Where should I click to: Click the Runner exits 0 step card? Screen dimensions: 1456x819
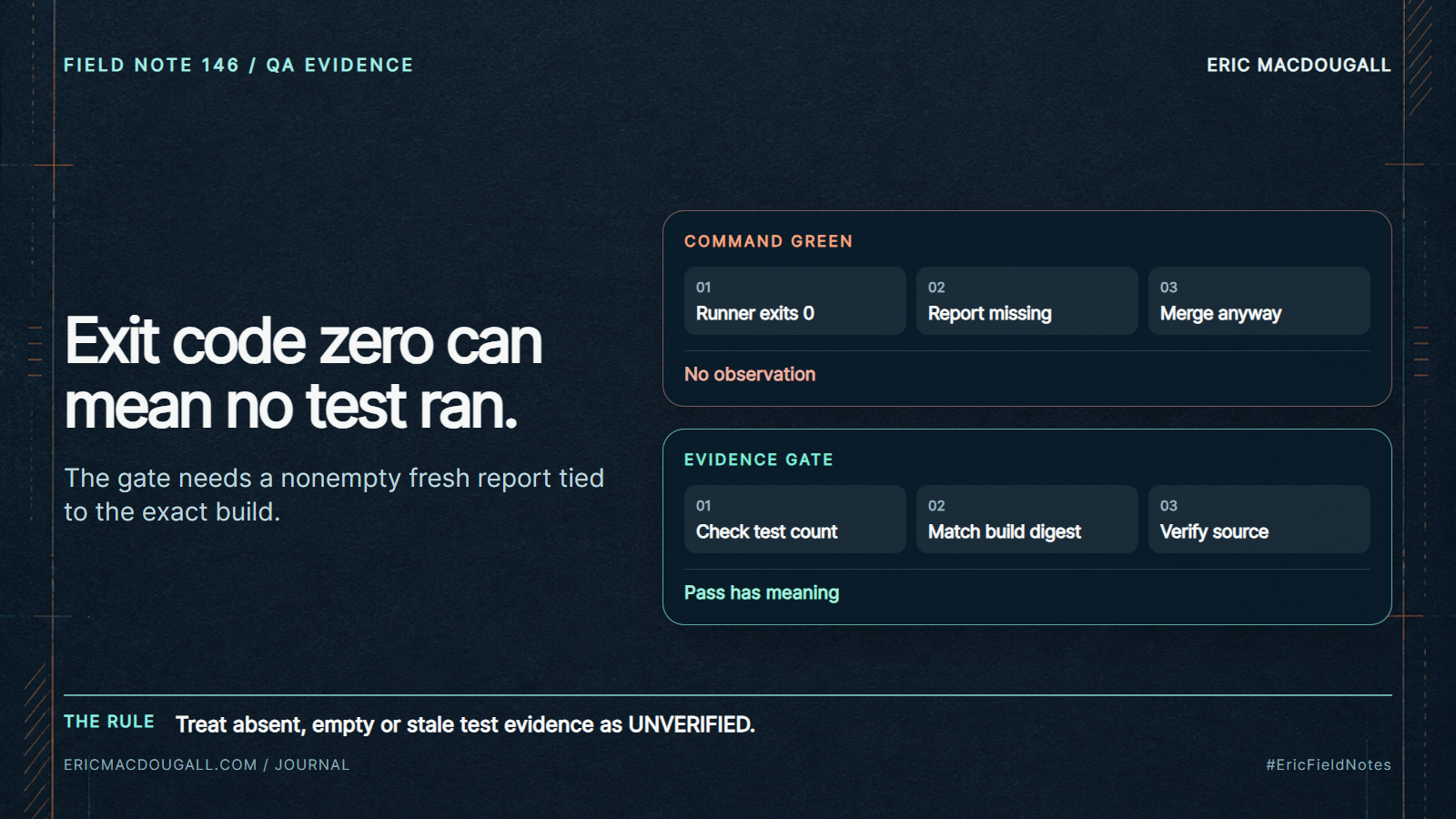point(794,300)
